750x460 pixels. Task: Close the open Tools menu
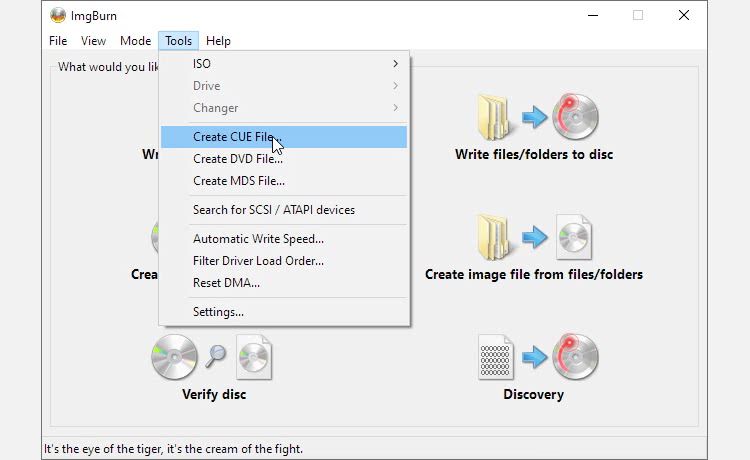point(178,41)
